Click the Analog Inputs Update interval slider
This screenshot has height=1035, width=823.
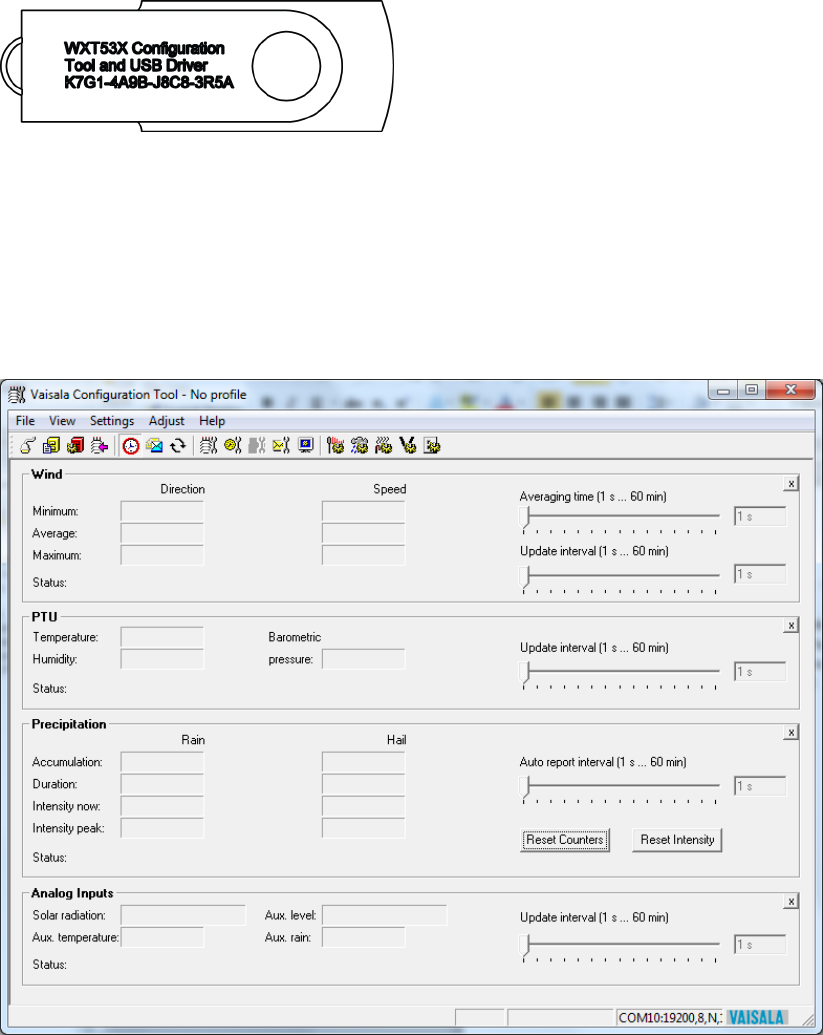[x=525, y=946]
